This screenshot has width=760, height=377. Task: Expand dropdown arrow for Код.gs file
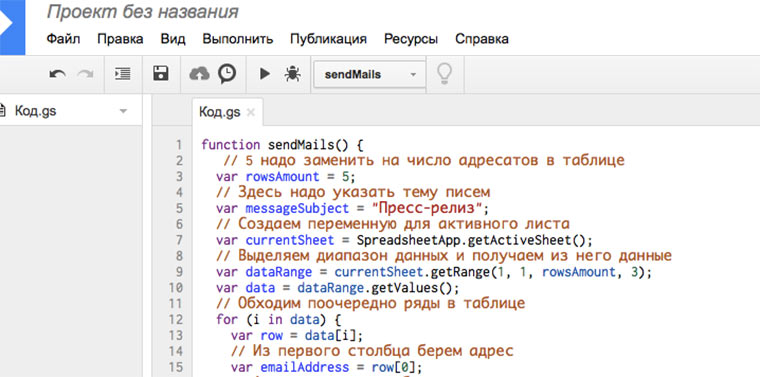coord(123,111)
